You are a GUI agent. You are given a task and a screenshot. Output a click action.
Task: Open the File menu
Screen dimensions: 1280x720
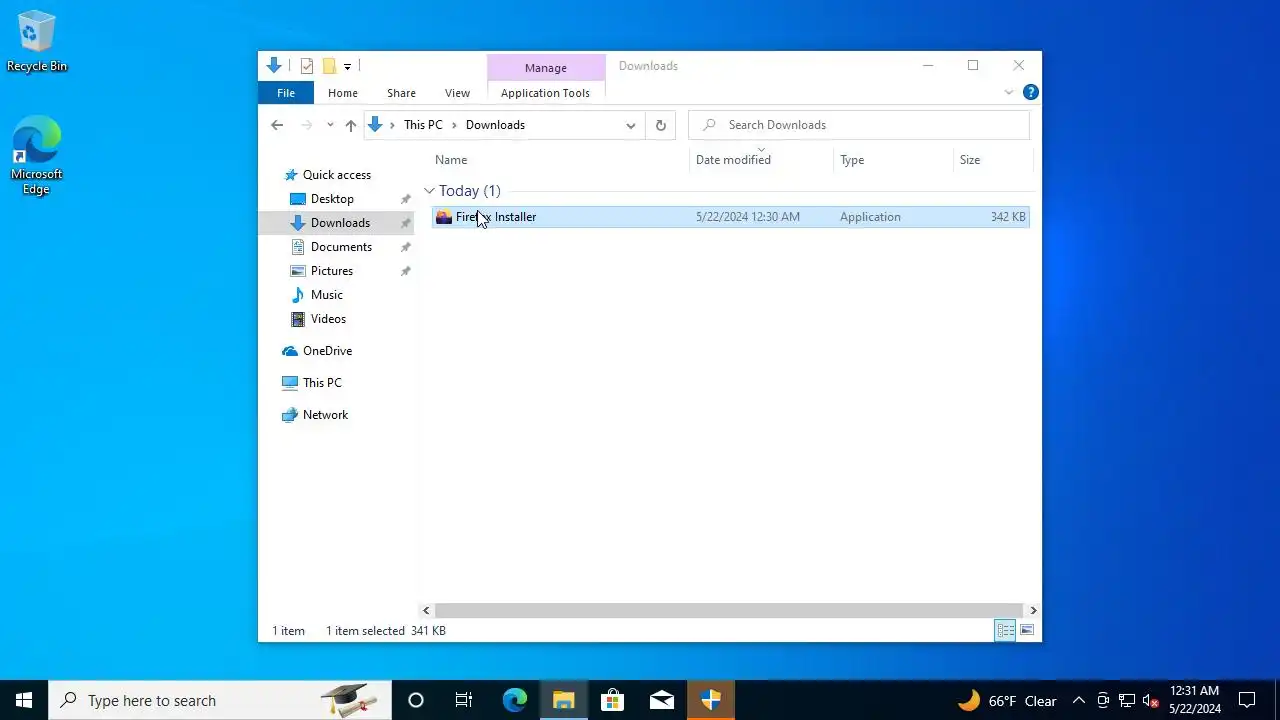pyautogui.click(x=286, y=93)
